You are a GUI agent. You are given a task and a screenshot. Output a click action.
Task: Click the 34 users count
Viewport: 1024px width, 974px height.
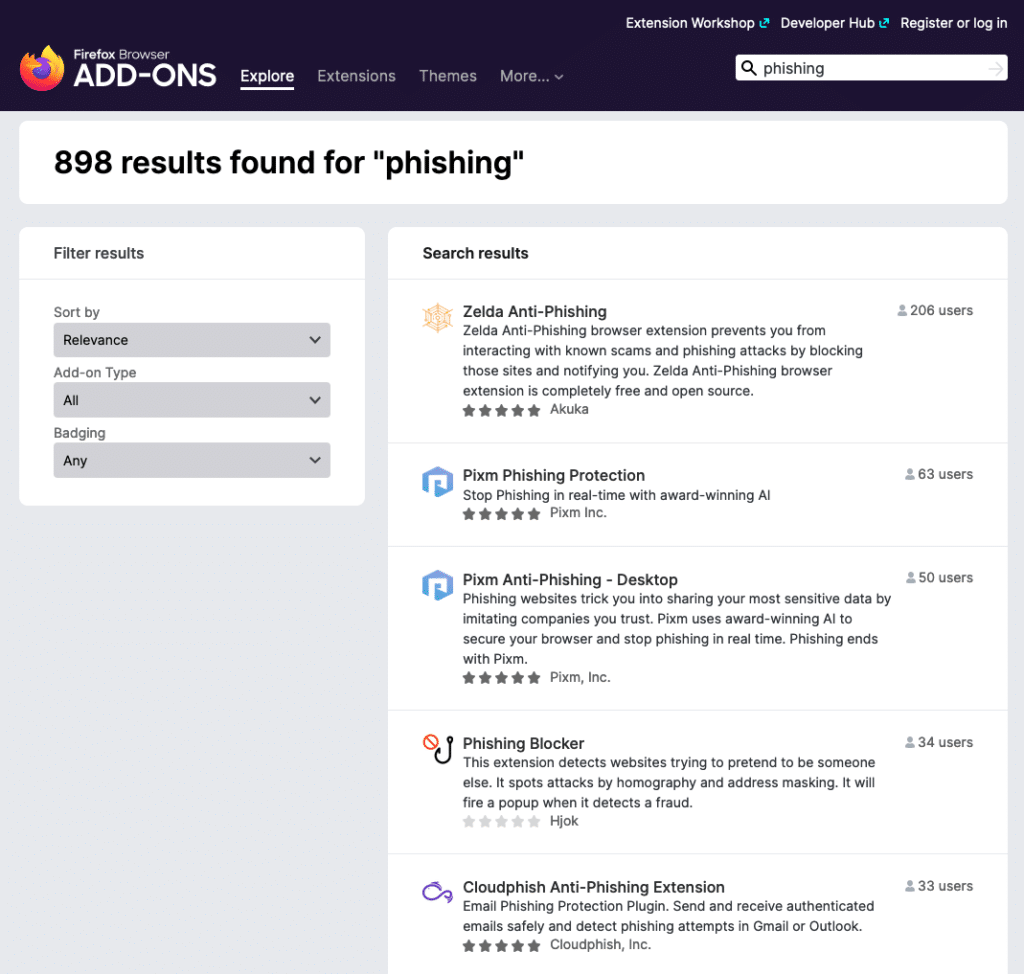[945, 742]
